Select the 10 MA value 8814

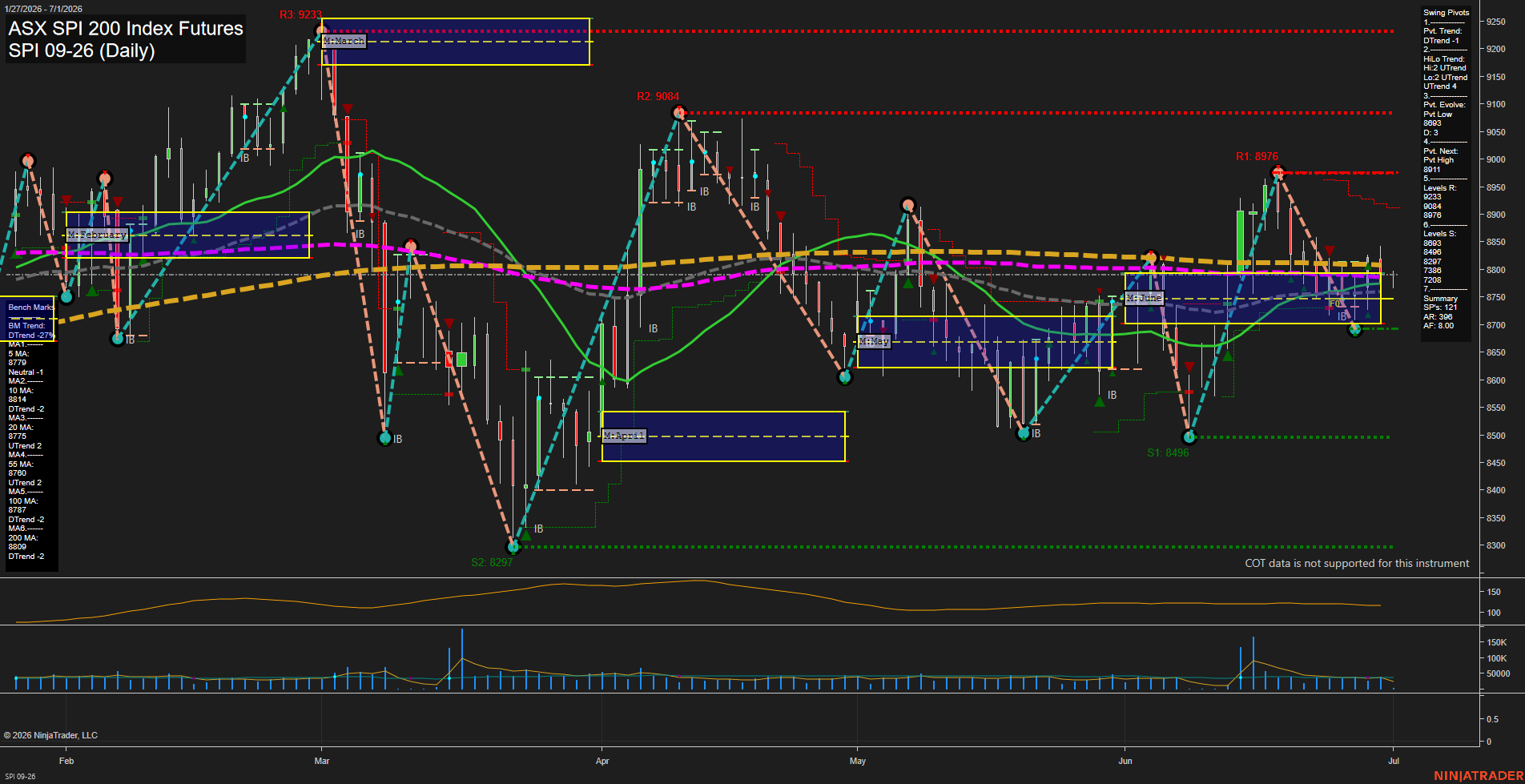[x=18, y=400]
